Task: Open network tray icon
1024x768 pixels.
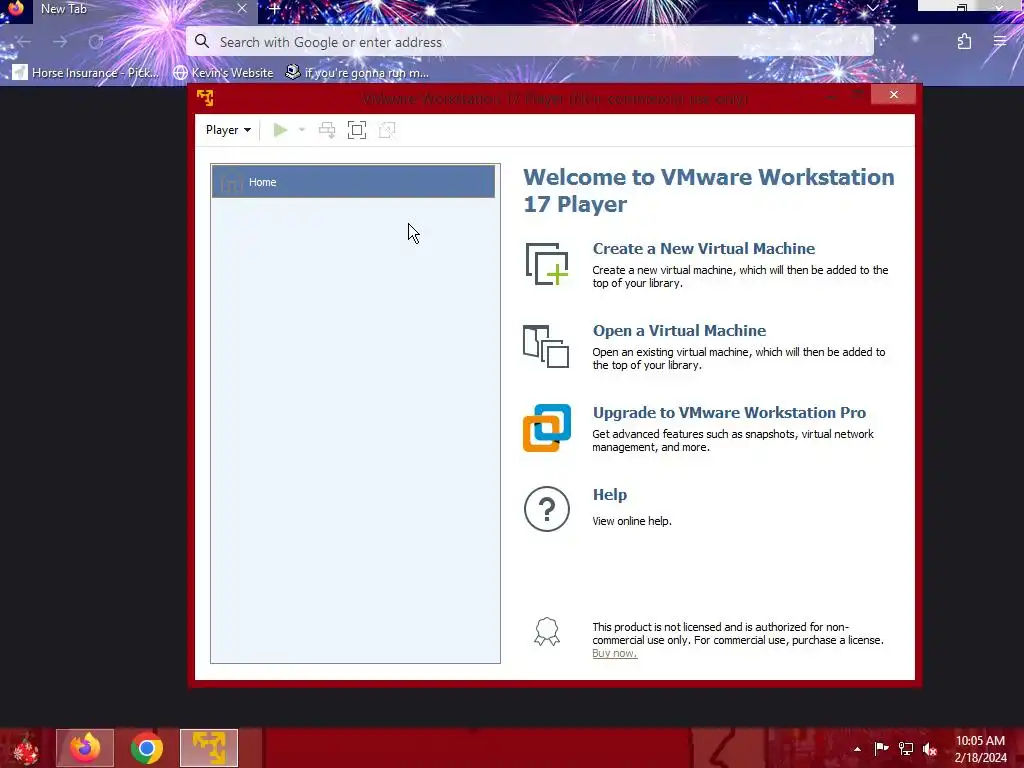Action: click(x=906, y=748)
